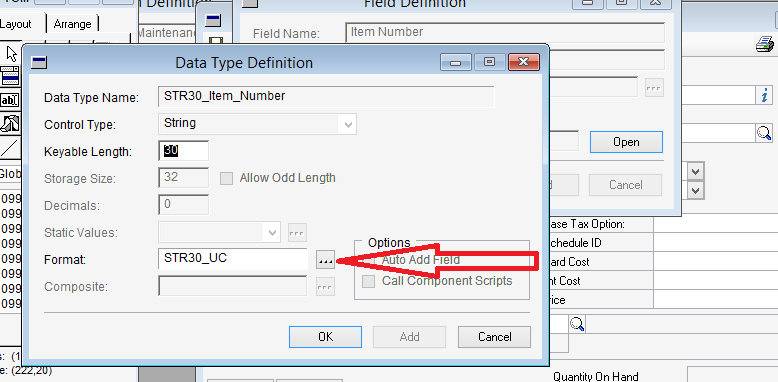Click the Static Values ellipsis button
The image size is (778, 382).
297,232
